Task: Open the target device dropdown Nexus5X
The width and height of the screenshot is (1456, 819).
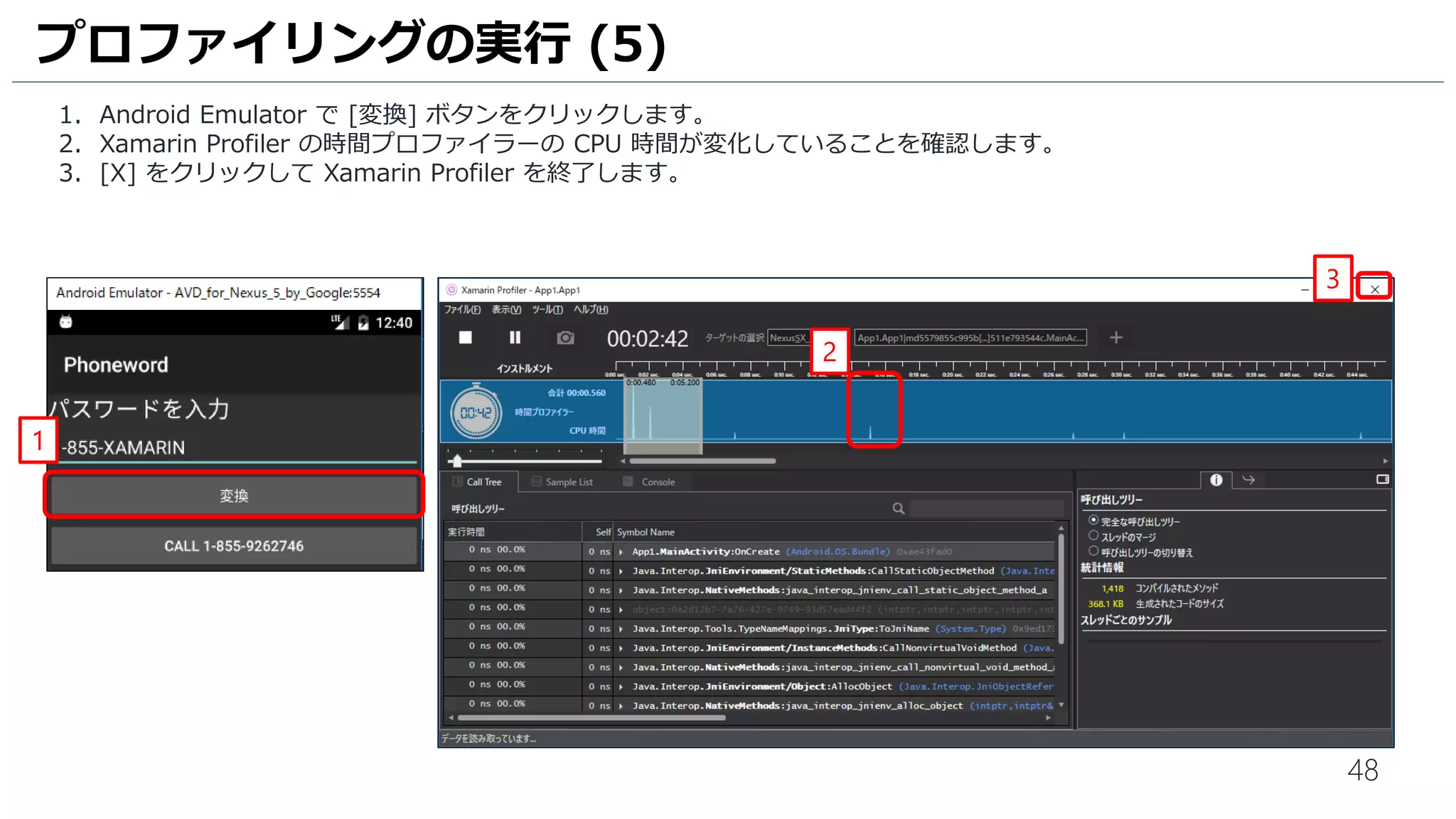Action: coord(788,338)
